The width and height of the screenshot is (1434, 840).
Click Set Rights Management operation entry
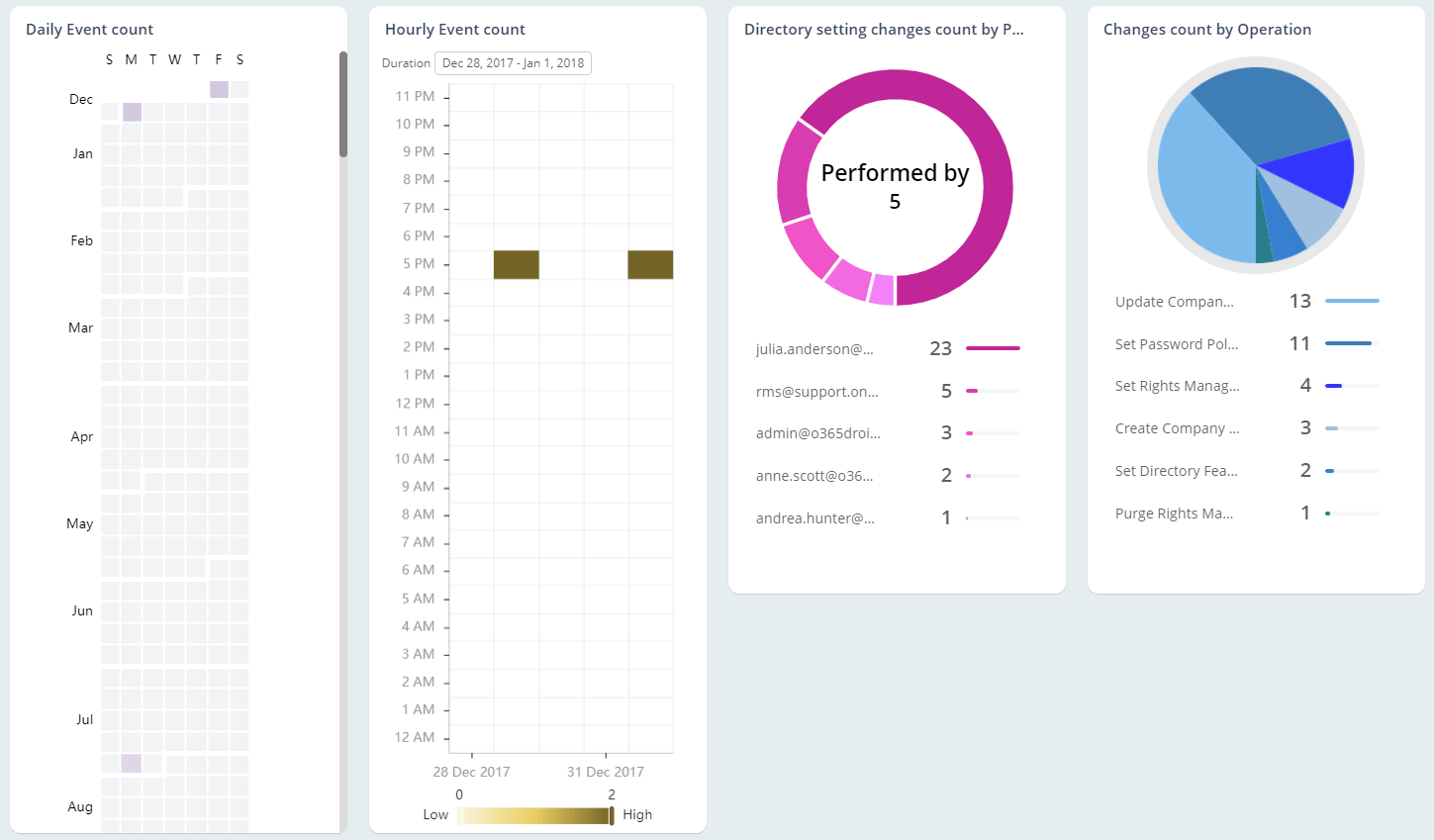tap(1177, 386)
